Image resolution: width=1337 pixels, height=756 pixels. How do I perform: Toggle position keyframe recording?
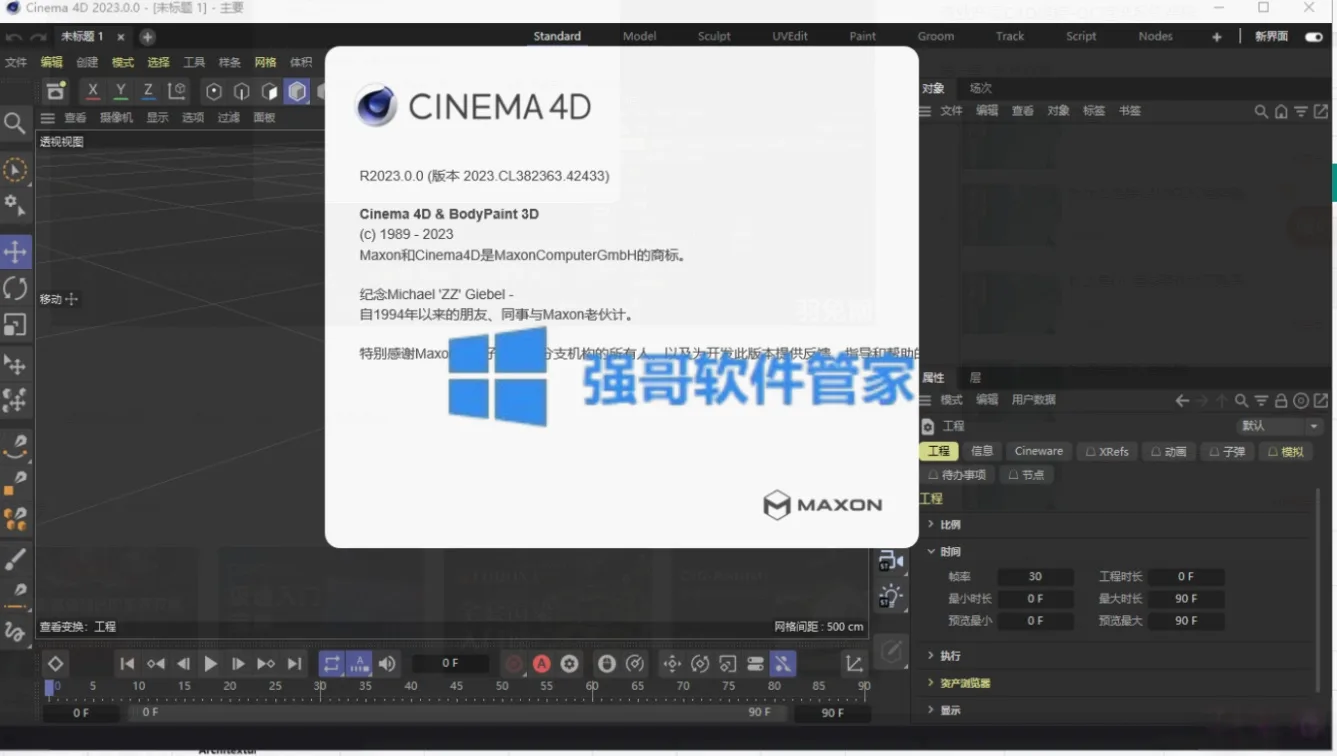pos(672,663)
